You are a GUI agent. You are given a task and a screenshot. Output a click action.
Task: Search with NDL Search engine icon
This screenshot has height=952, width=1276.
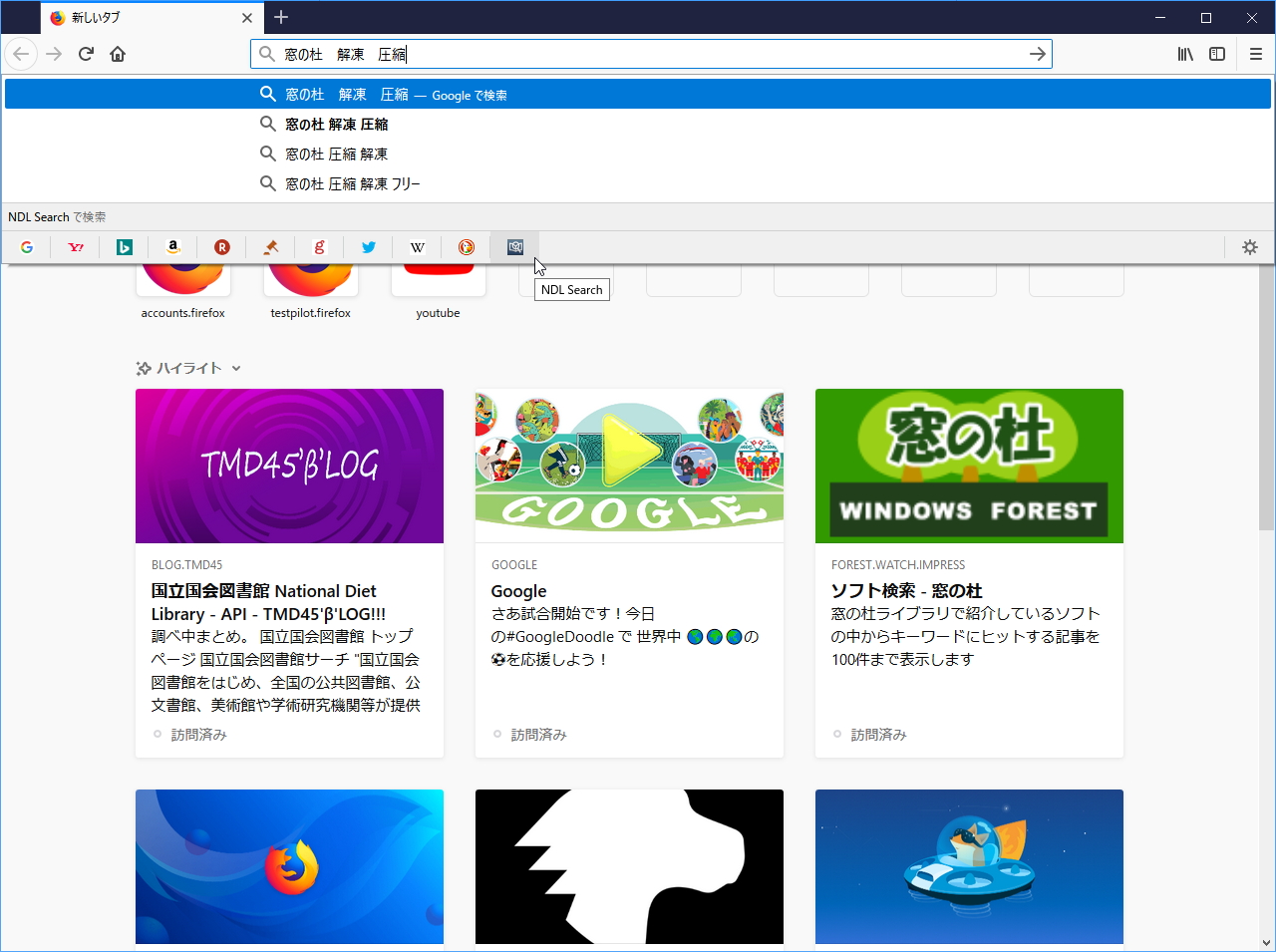(515, 247)
